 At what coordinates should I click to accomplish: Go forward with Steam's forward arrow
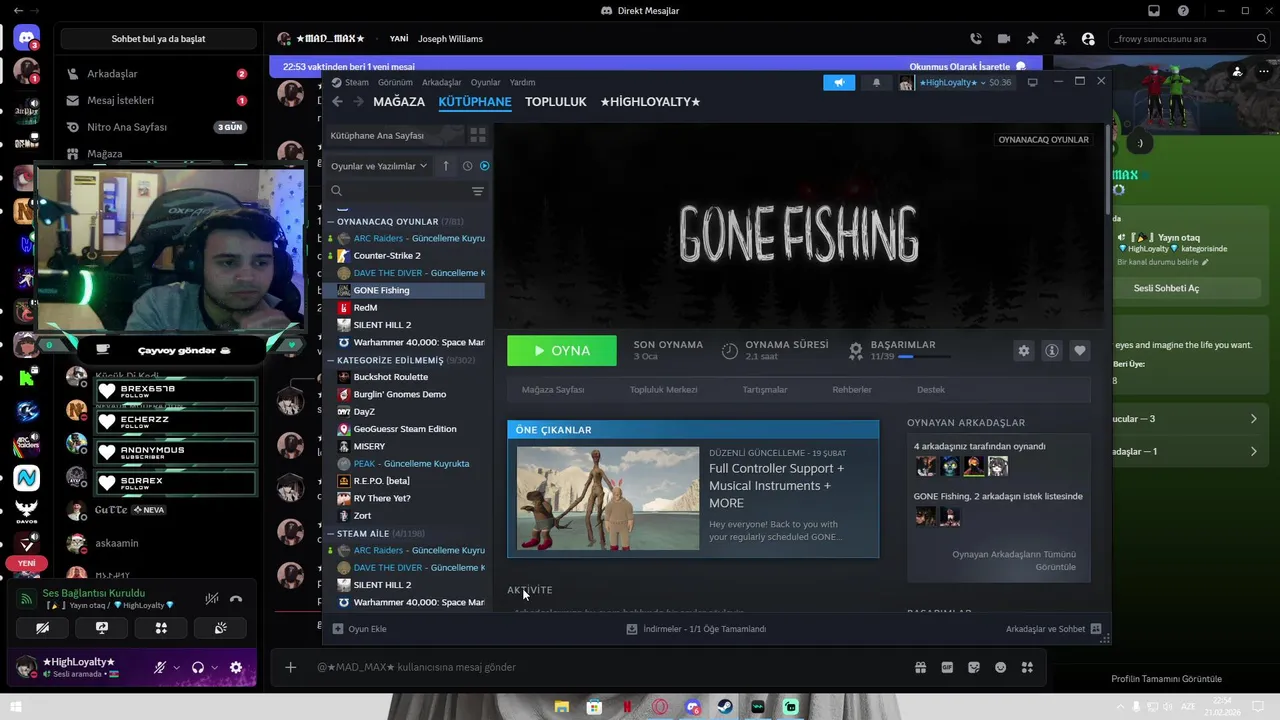pyautogui.click(x=357, y=101)
